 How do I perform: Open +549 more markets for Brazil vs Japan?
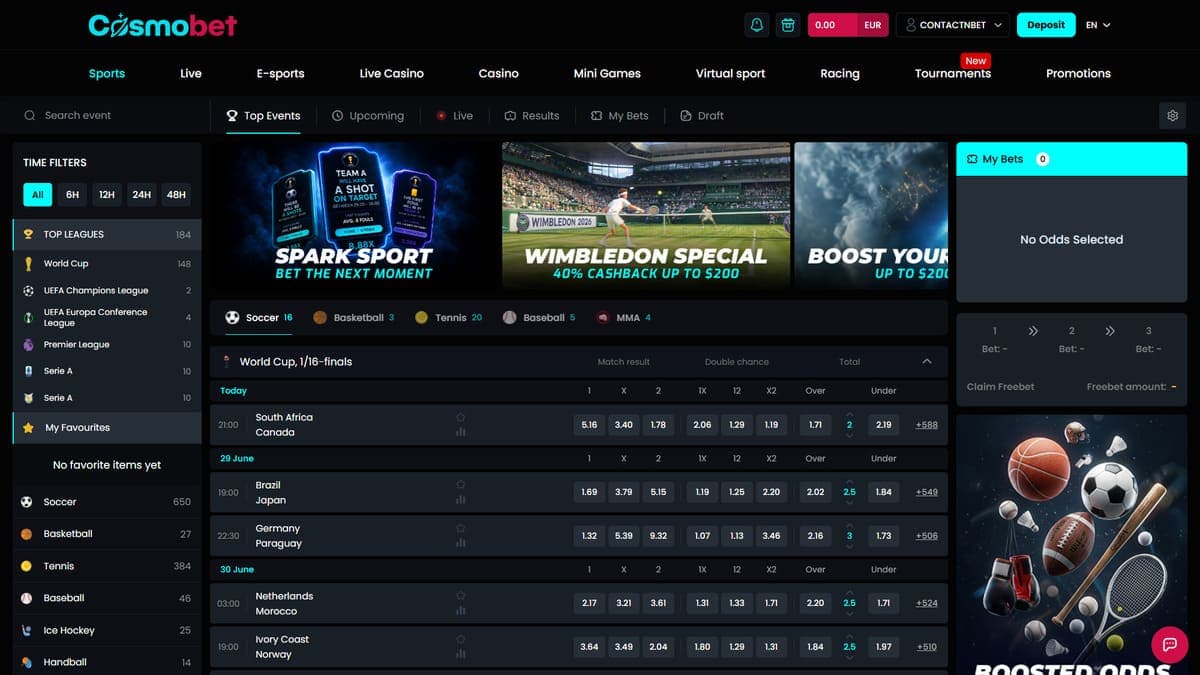(x=927, y=492)
